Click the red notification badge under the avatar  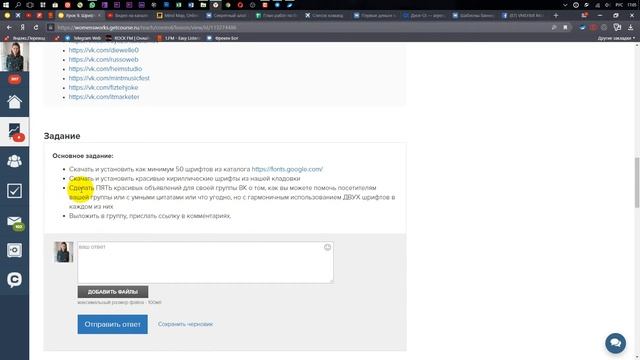[x=14, y=79]
